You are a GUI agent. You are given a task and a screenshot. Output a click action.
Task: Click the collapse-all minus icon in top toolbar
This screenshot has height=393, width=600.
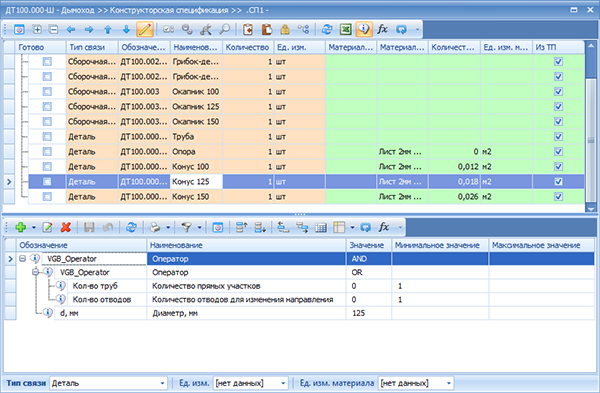coord(54,29)
